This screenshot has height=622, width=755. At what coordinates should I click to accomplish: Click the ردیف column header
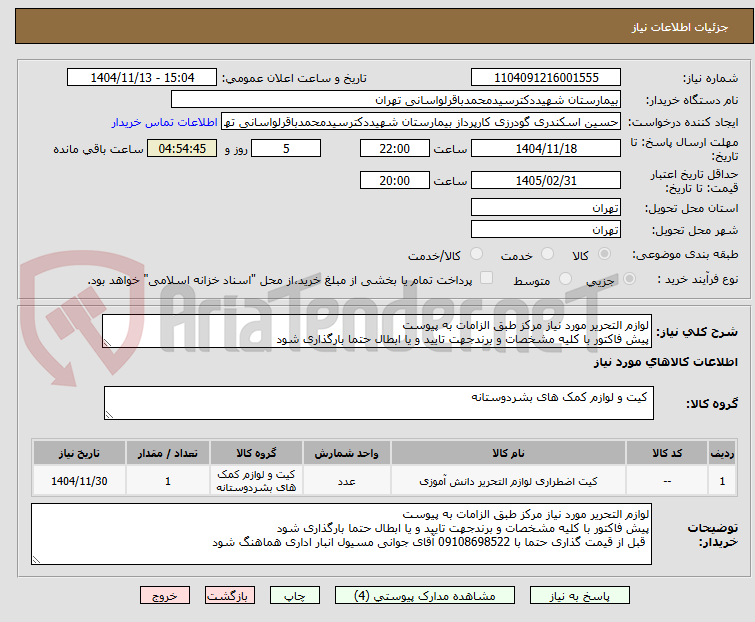tap(722, 453)
